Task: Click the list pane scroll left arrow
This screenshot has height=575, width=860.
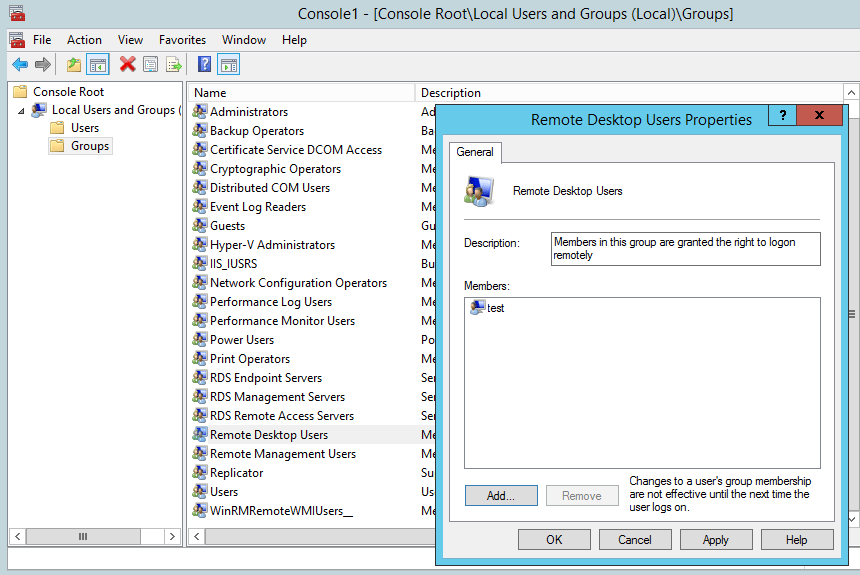Action: coord(197,536)
